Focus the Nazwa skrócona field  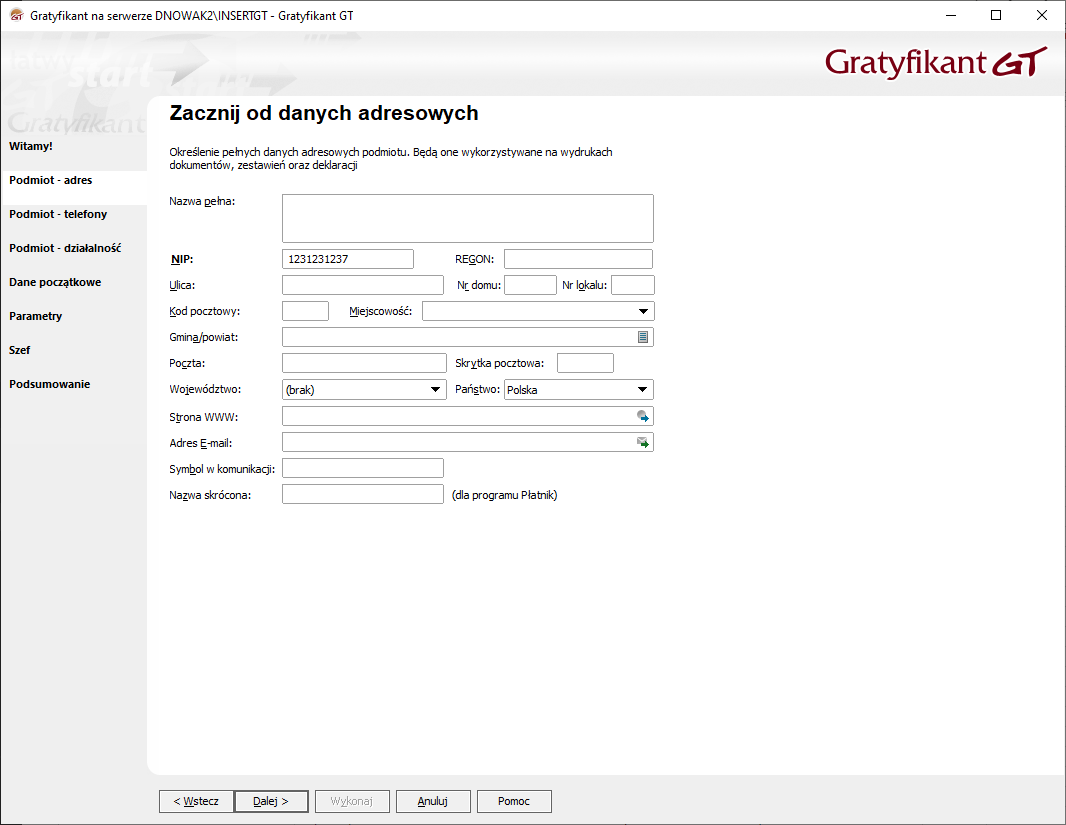point(362,494)
